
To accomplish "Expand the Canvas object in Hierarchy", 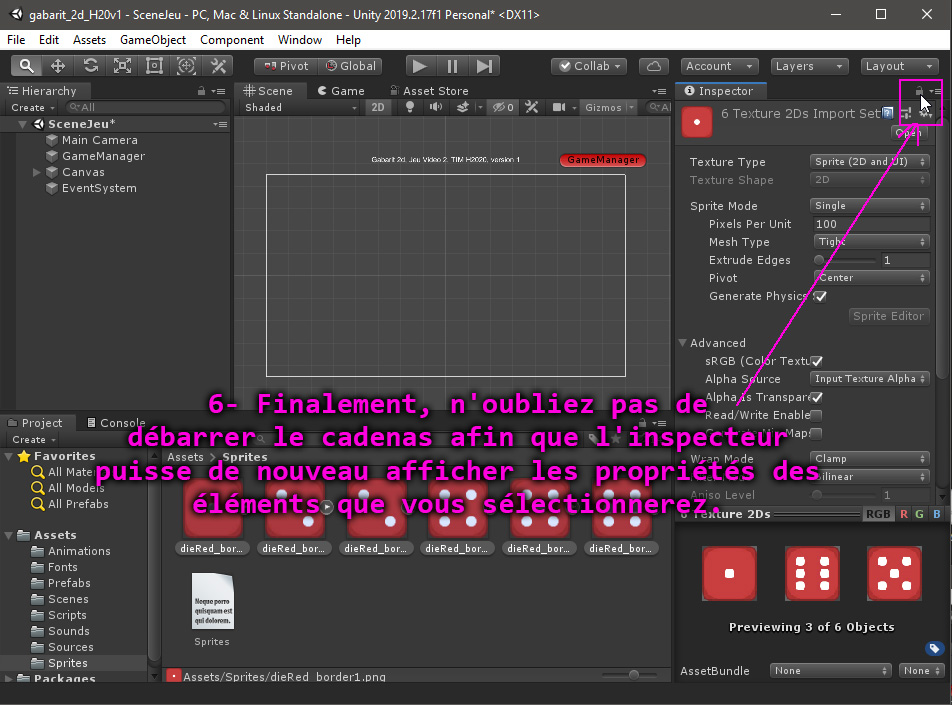I will (x=37, y=172).
